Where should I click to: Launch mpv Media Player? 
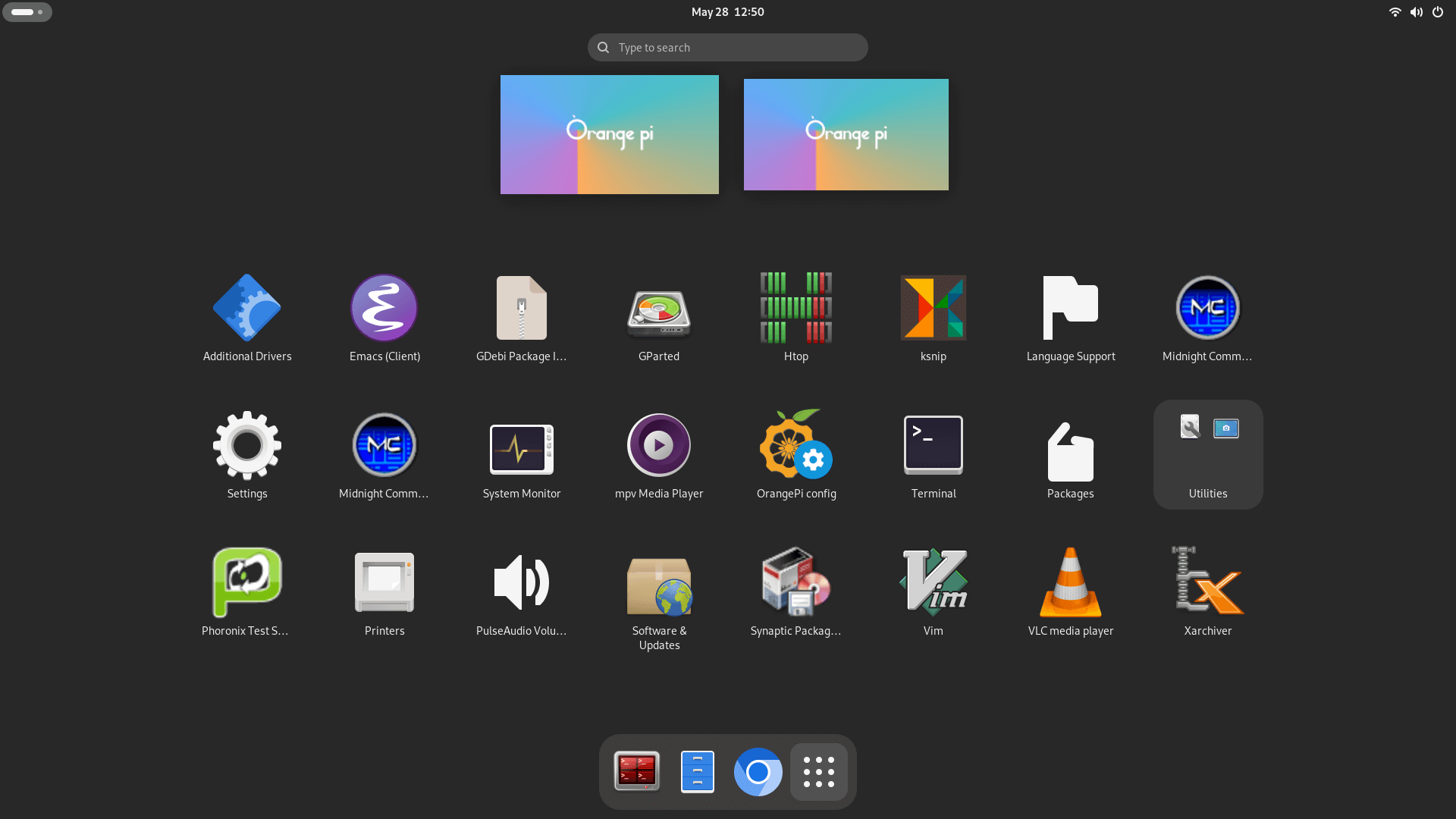659,455
